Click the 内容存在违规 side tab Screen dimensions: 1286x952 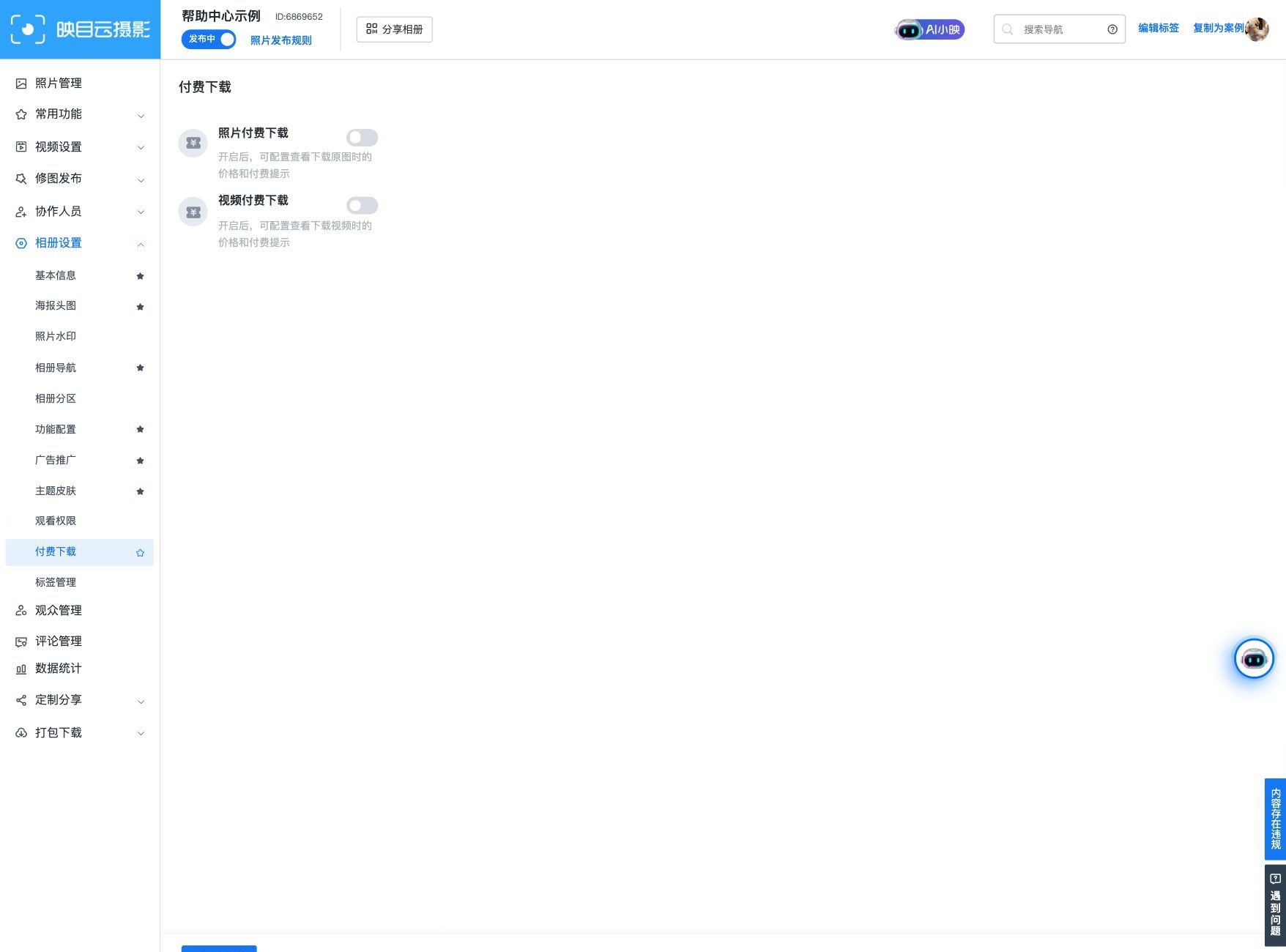[1275, 819]
